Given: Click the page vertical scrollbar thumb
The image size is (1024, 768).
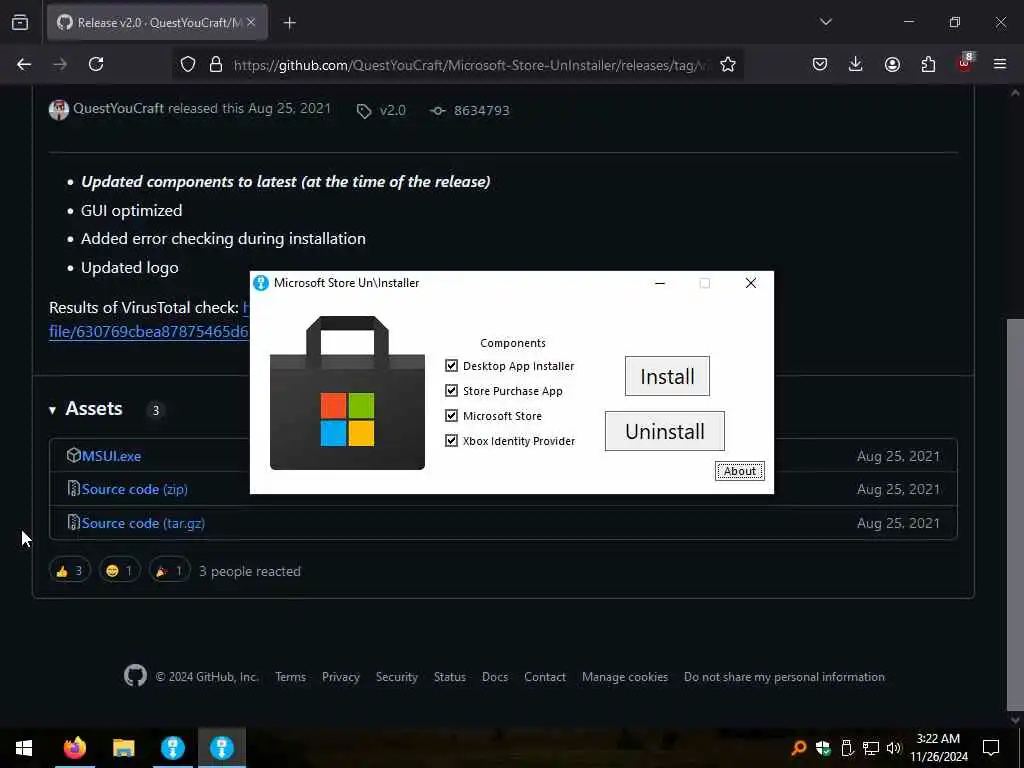Looking at the screenshot, I should tap(1015, 516).
